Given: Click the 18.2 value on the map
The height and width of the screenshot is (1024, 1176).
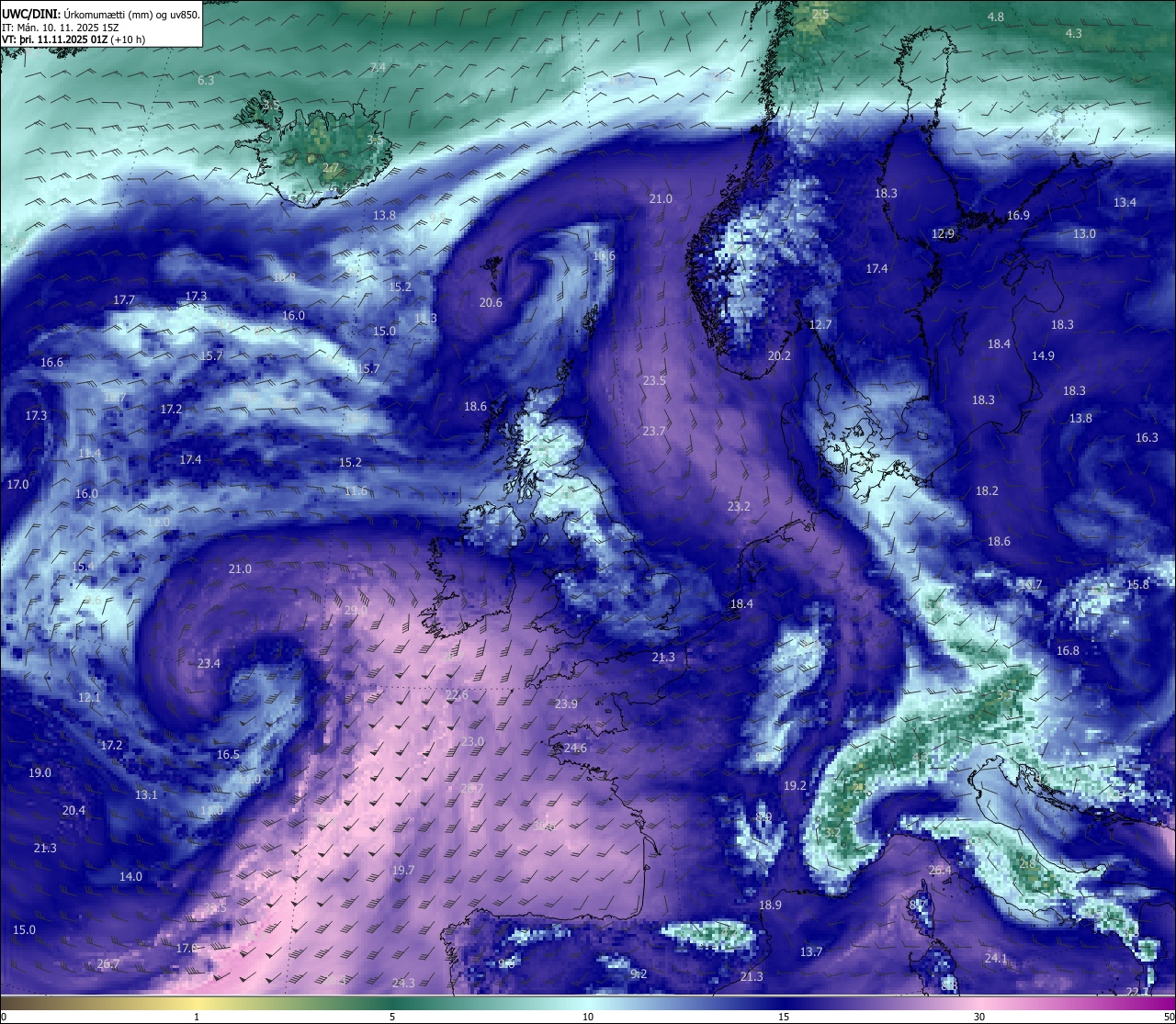Looking at the screenshot, I should pos(987,490).
